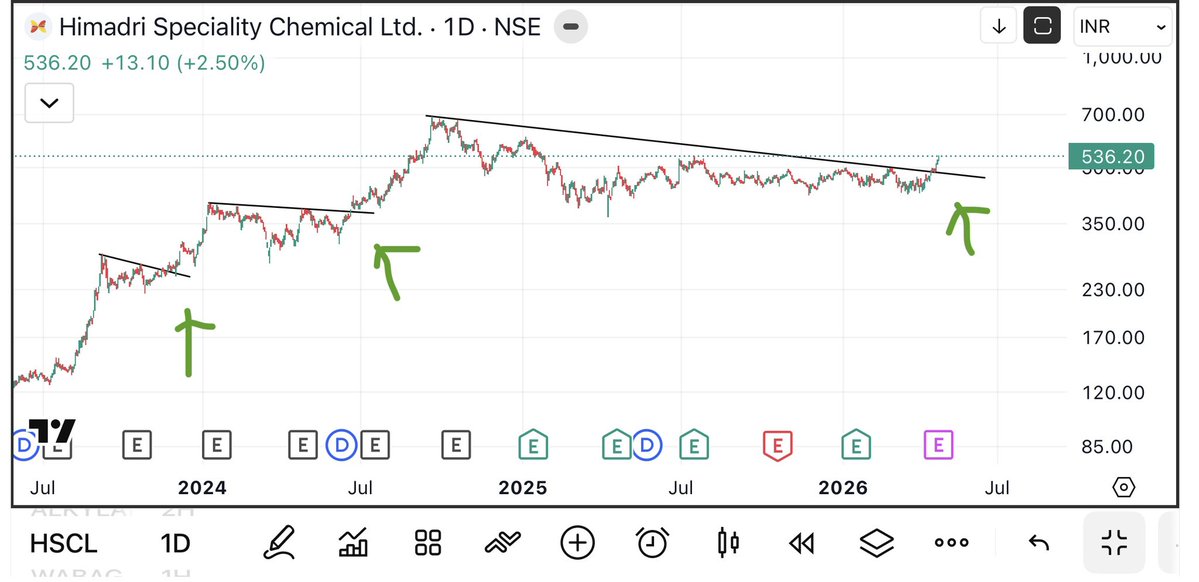Image resolution: width=1199 pixels, height=582 pixels.
Task: Tap the Himadri company logo icon
Action: coord(37,28)
